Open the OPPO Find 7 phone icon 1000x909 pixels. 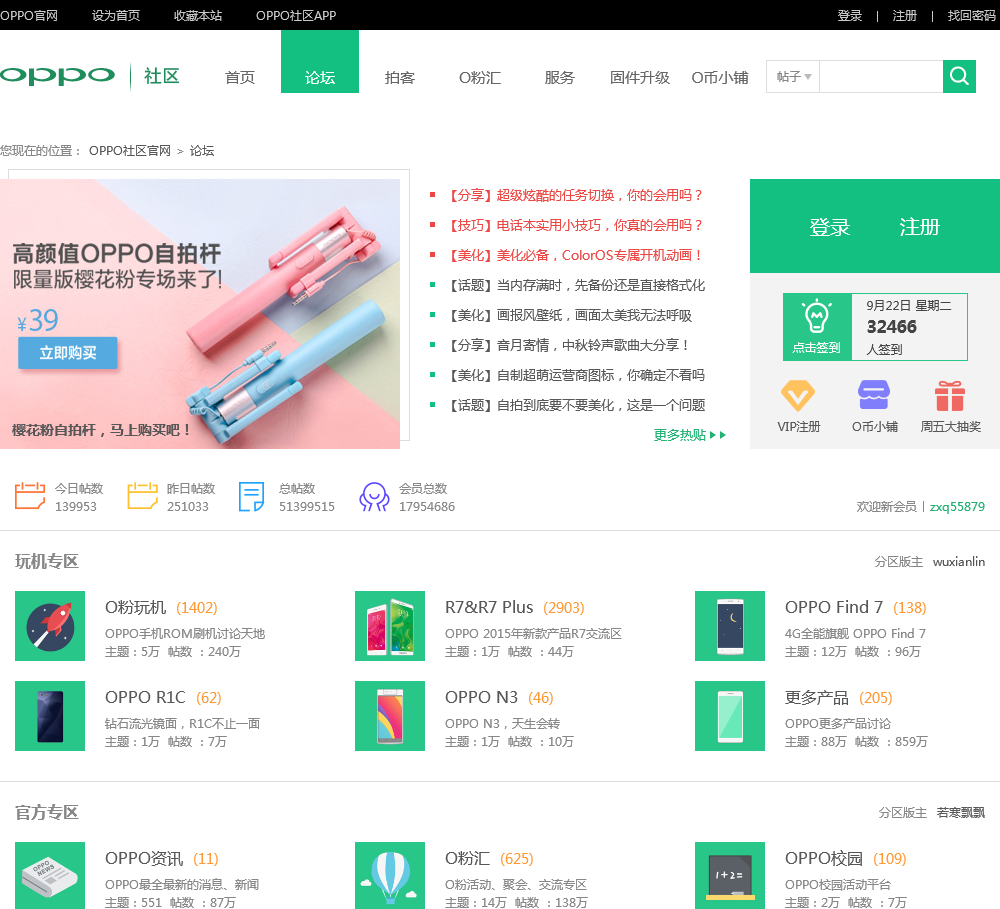coord(730,626)
